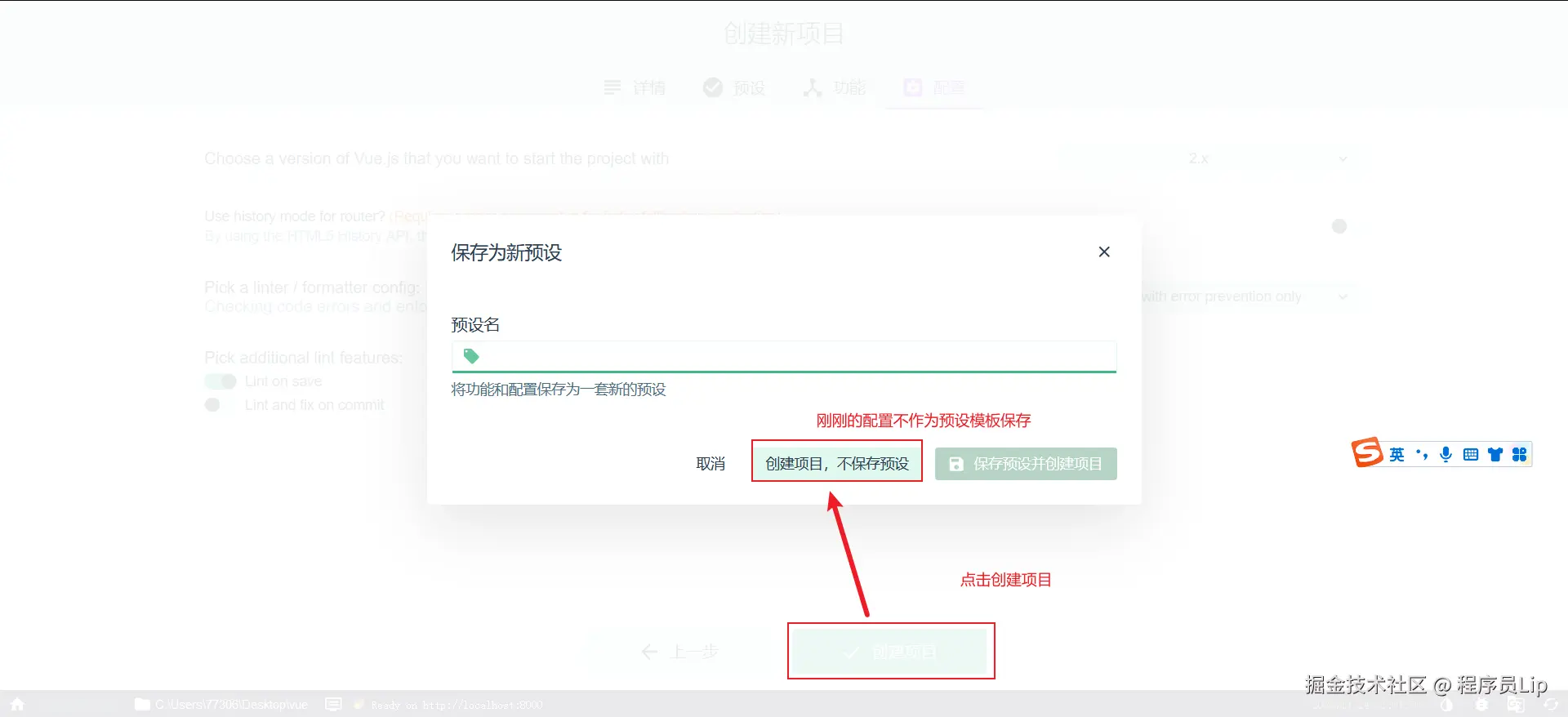
Task: Toggle the Lint on save switch
Action: click(220, 381)
